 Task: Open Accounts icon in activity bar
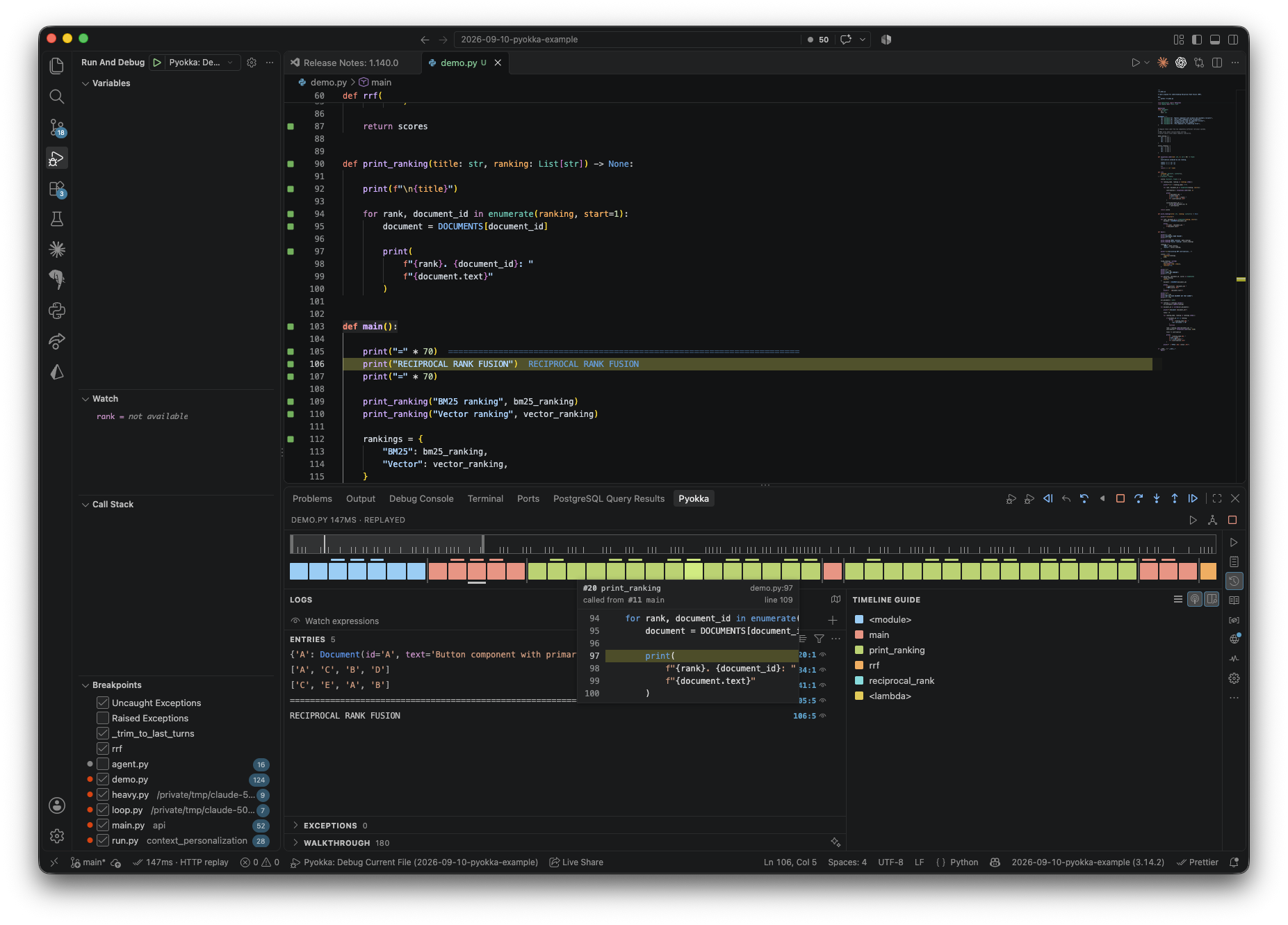tap(57, 805)
